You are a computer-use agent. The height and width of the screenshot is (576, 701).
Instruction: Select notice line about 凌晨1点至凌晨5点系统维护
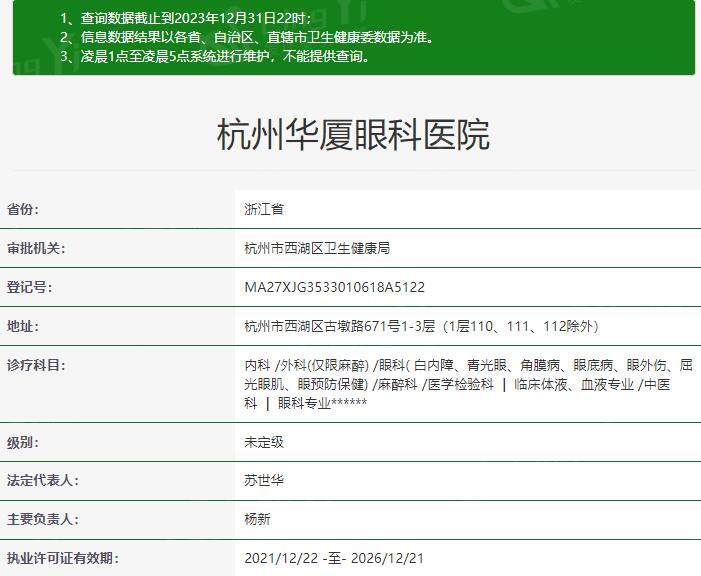pos(215,56)
